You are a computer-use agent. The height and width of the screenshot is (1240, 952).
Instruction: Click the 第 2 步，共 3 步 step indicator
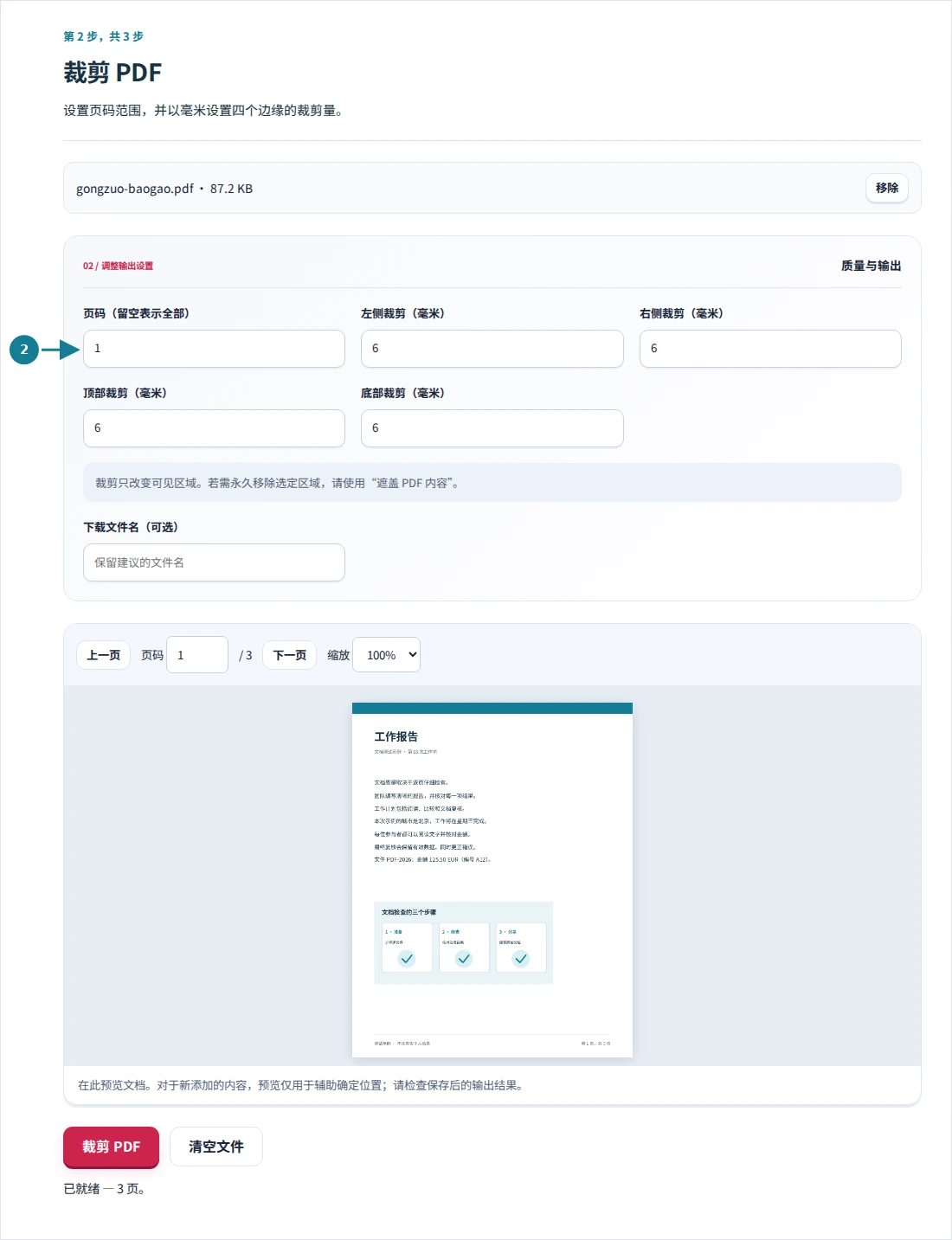coord(104,36)
